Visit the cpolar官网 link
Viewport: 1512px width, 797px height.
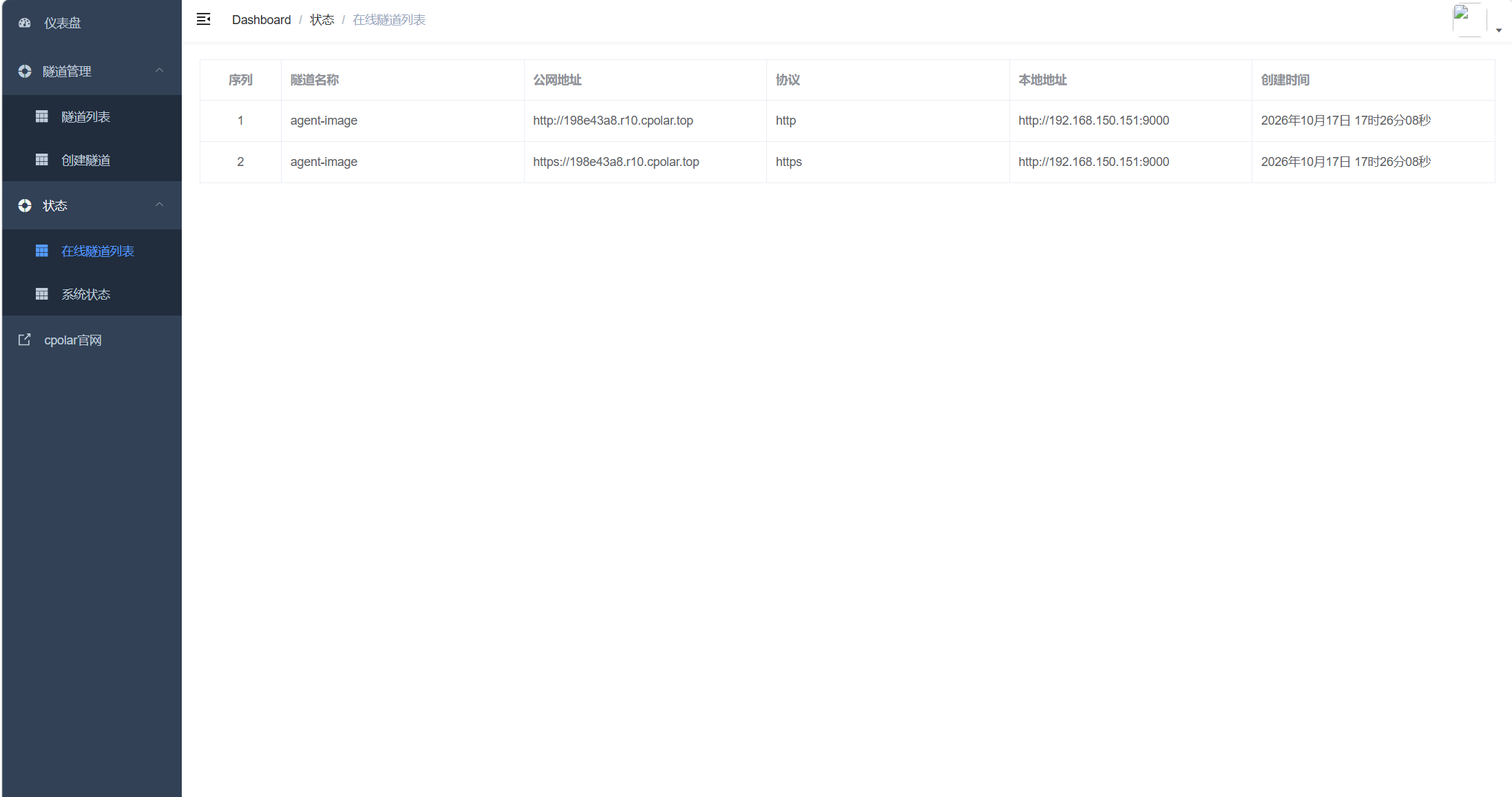click(92, 340)
